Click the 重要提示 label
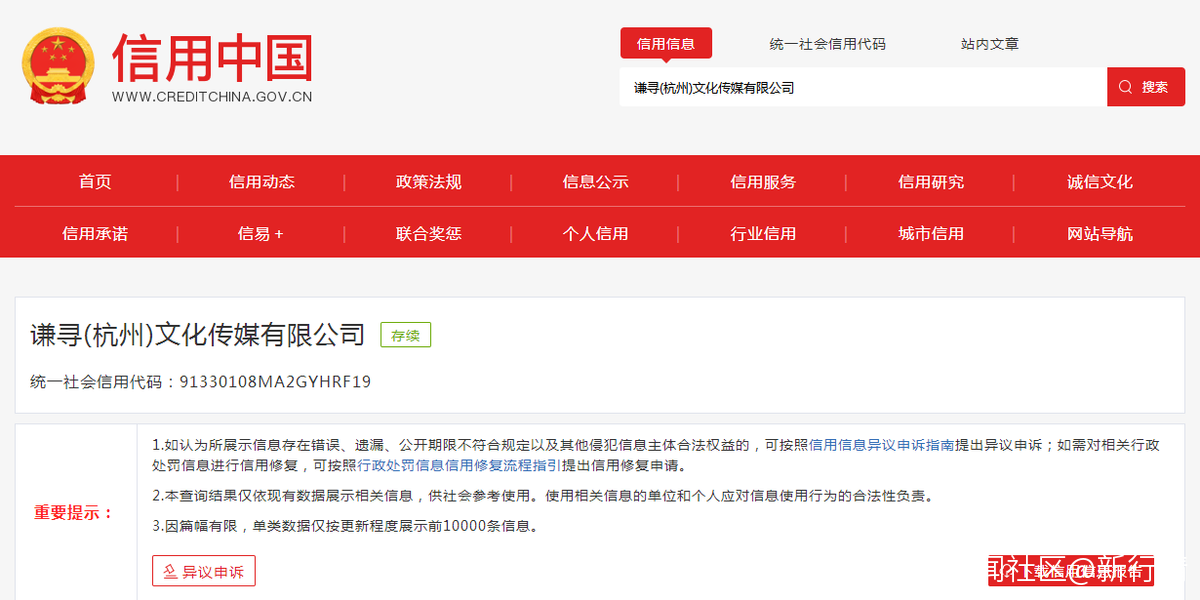This screenshot has width=1200, height=600. (73, 512)
